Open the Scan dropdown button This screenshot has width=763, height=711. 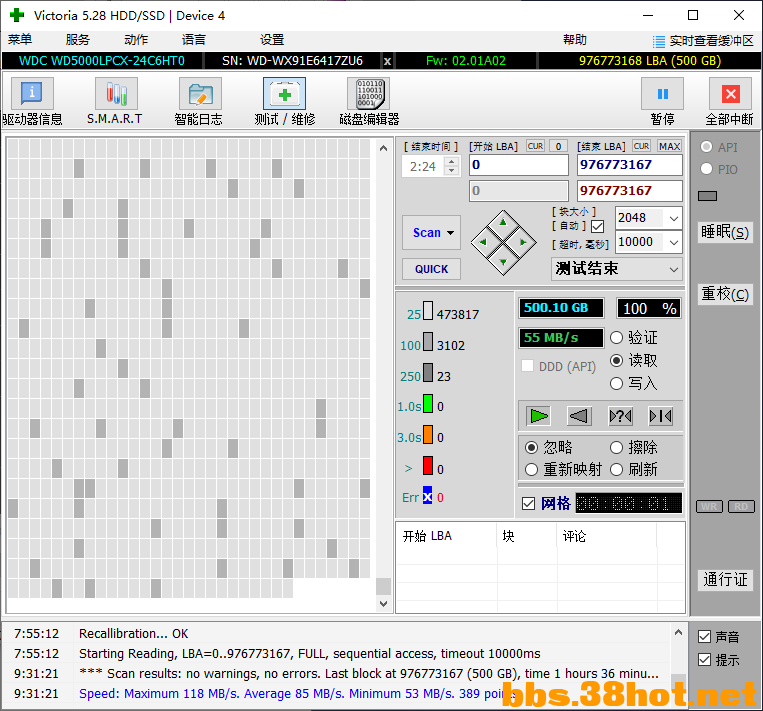tap(432, 233)
